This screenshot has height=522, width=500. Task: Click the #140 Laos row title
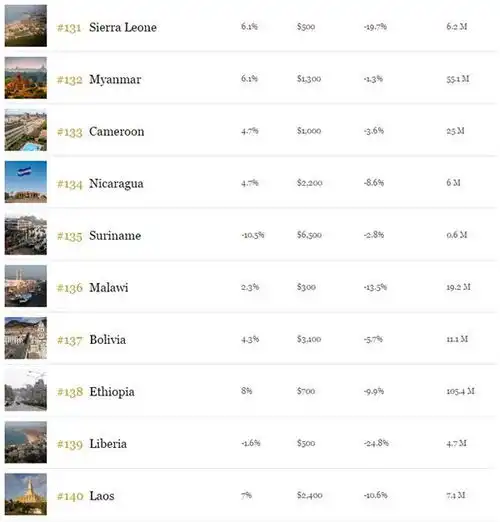tap(86, 496)
